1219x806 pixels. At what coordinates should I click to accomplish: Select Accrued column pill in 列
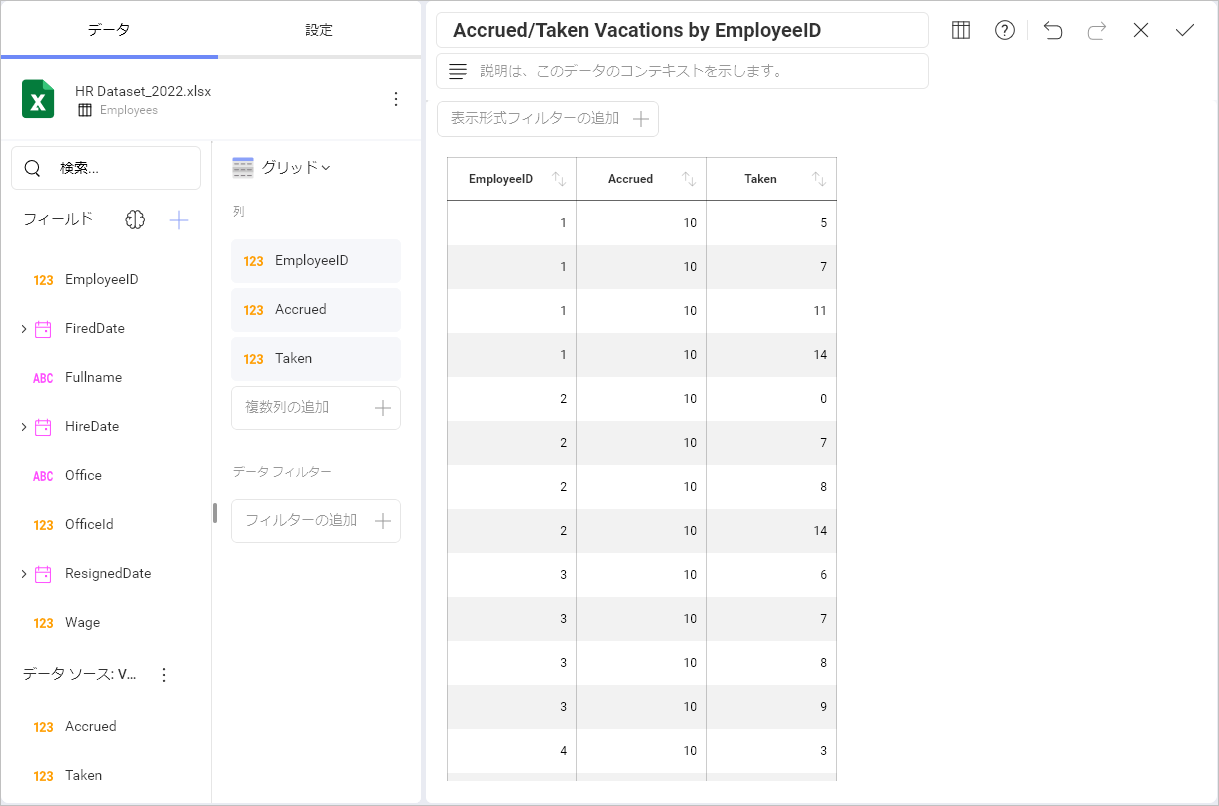316,310
